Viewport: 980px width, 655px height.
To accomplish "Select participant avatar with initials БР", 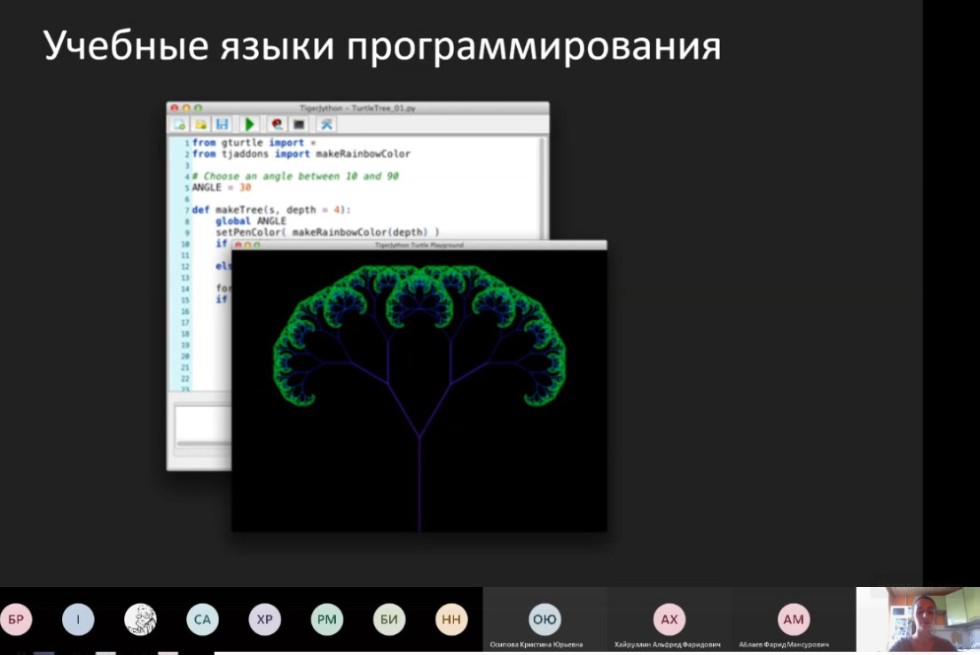I will click(x=17, y=619).
